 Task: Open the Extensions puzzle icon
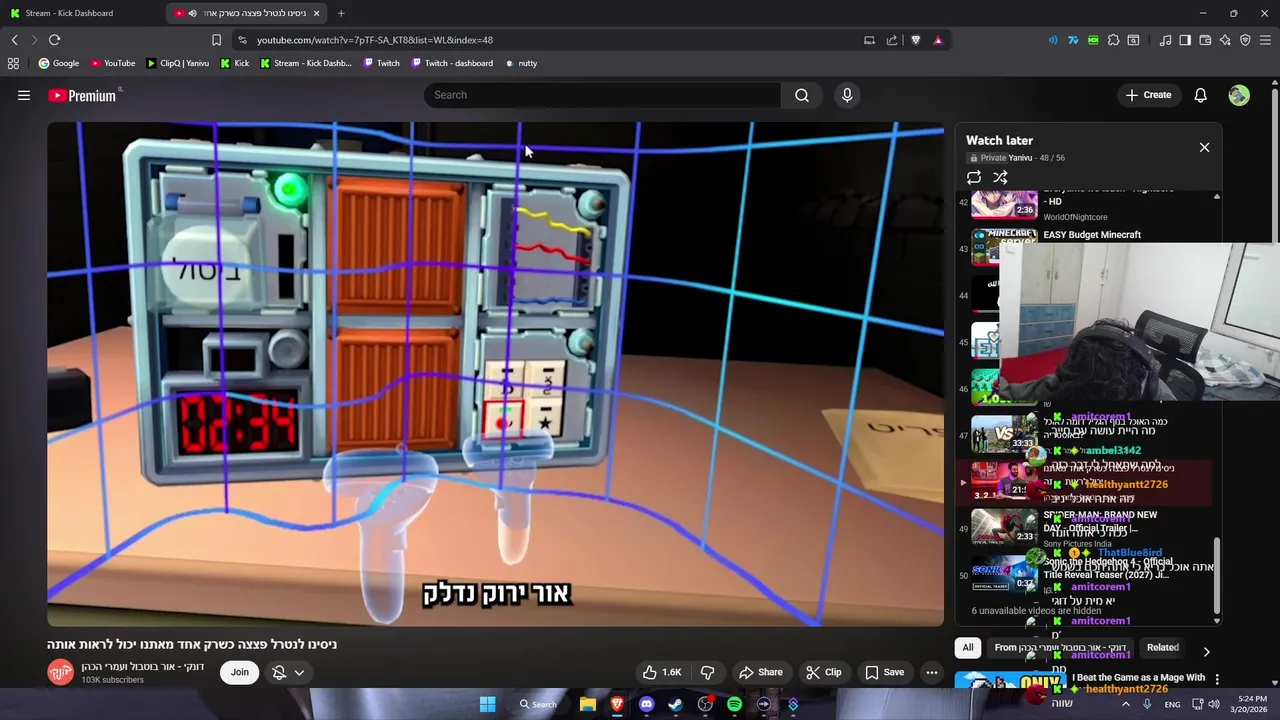point(1113,40)
